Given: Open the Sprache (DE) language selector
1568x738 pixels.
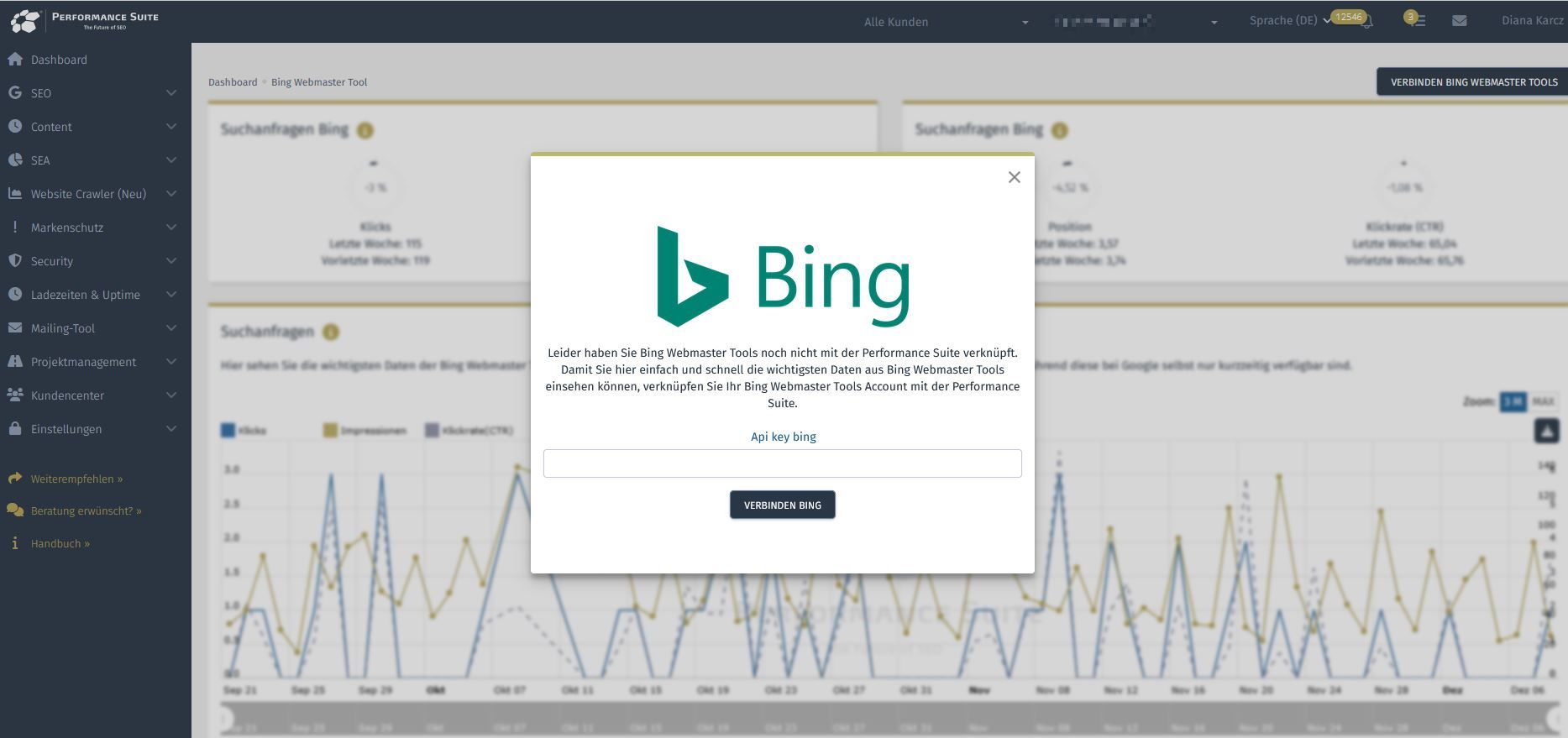Looking at the screenshot, I should point(1290,21).
